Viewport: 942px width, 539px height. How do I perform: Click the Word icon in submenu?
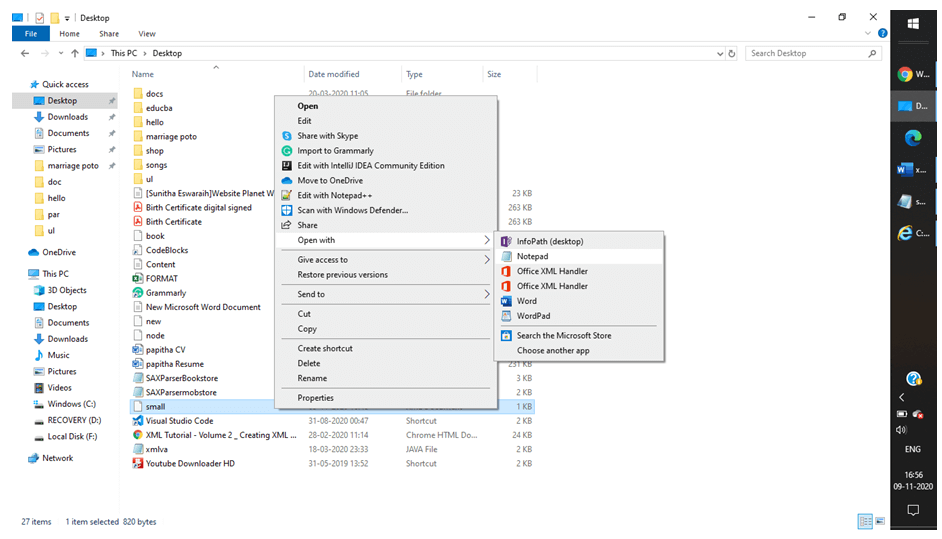506,300
